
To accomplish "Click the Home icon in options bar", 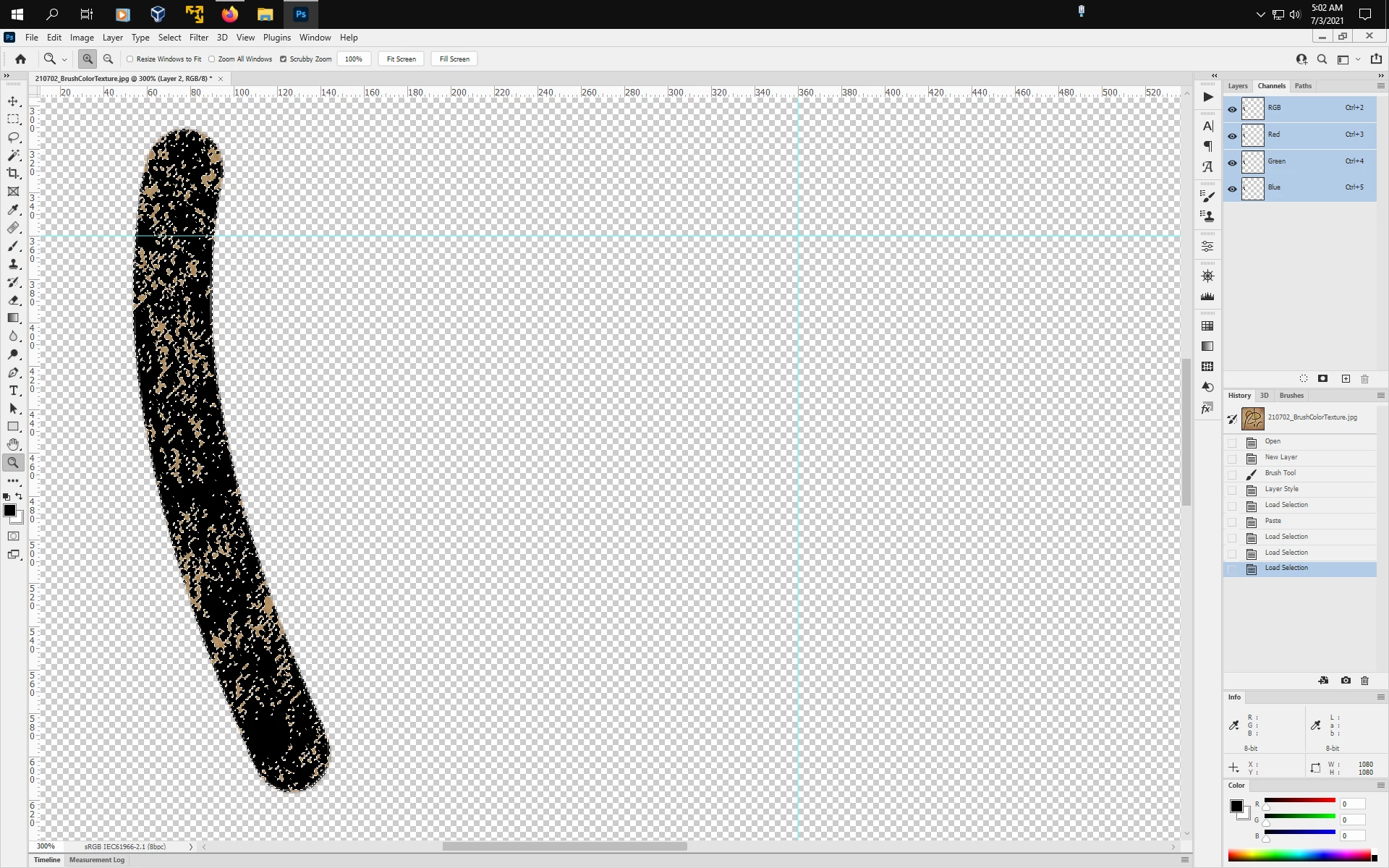I will [x=20, y=59].
